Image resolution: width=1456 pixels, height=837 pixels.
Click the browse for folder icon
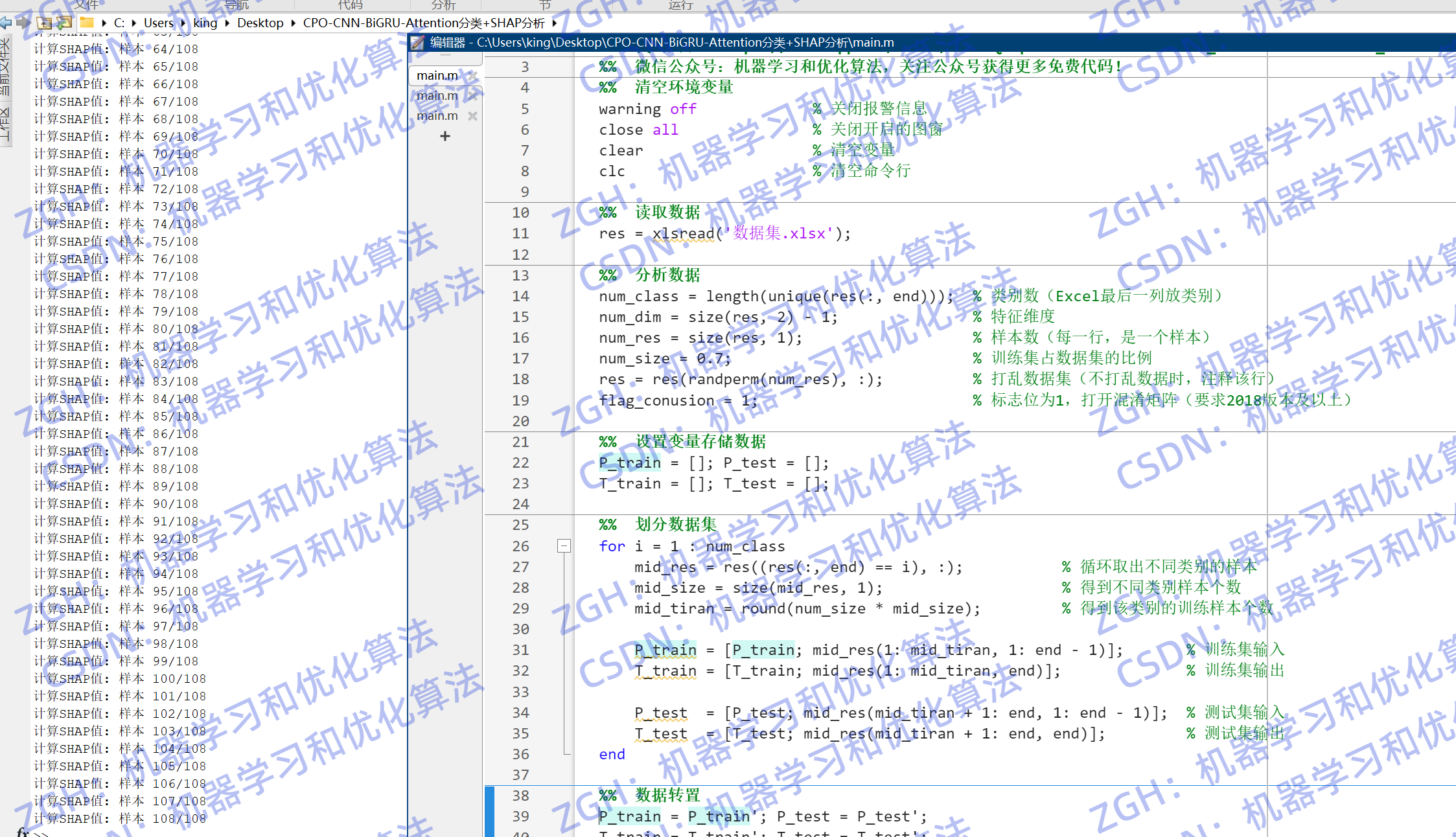pyautogui.click(x=64, y=23)
